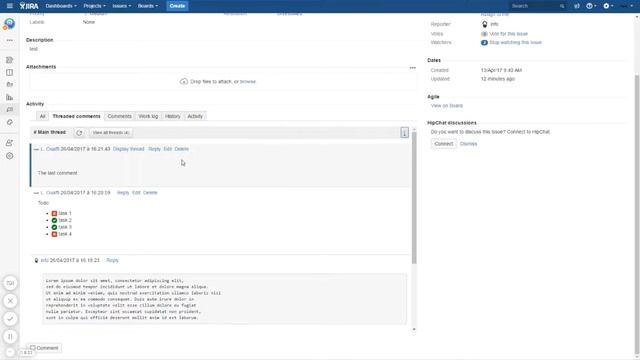This screenshot has height=360, width=640.
Task: Open the administration gear dropdown
Action: [x=608, y=6]
